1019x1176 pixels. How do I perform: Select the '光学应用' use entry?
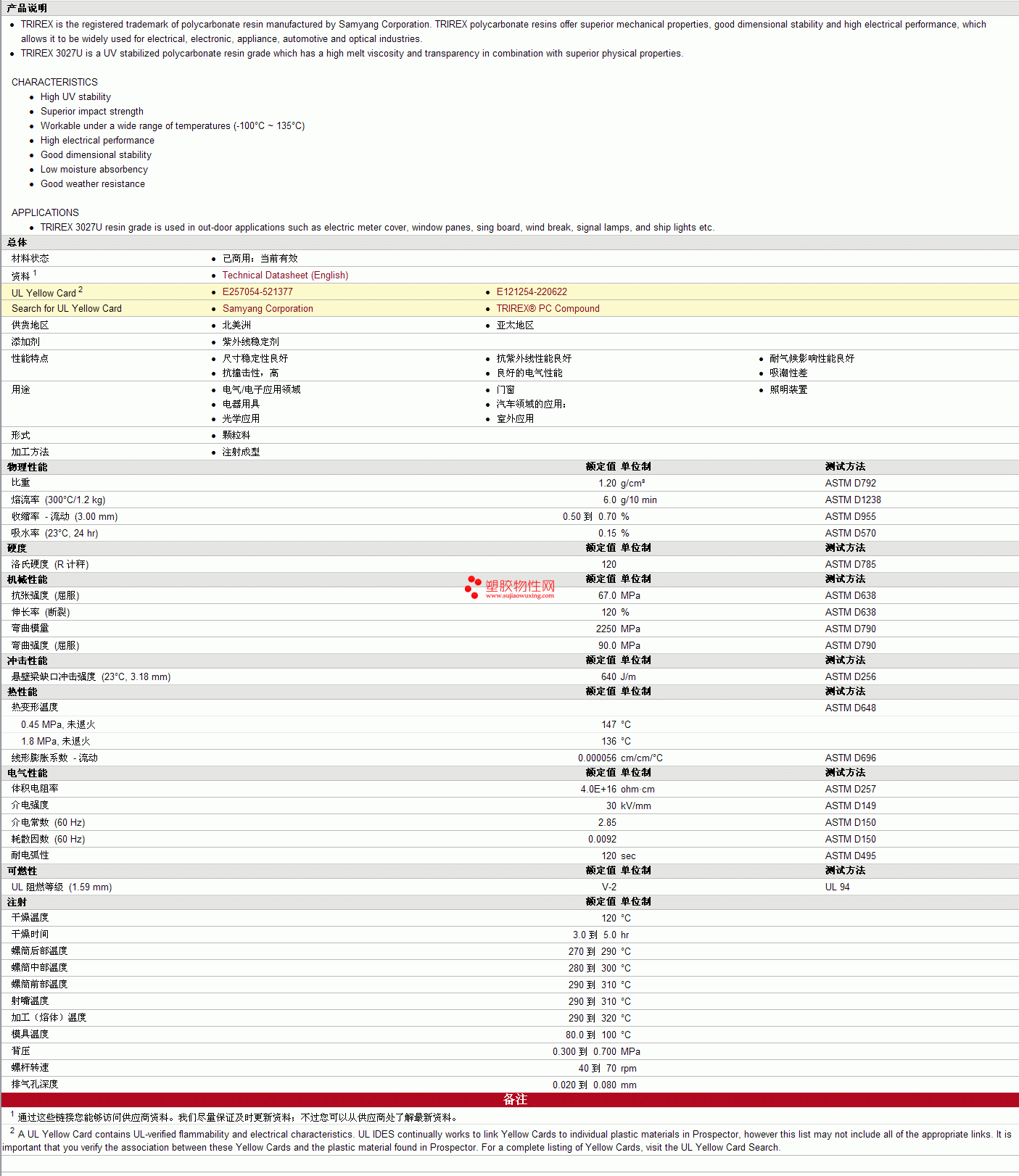coord(241,419)
